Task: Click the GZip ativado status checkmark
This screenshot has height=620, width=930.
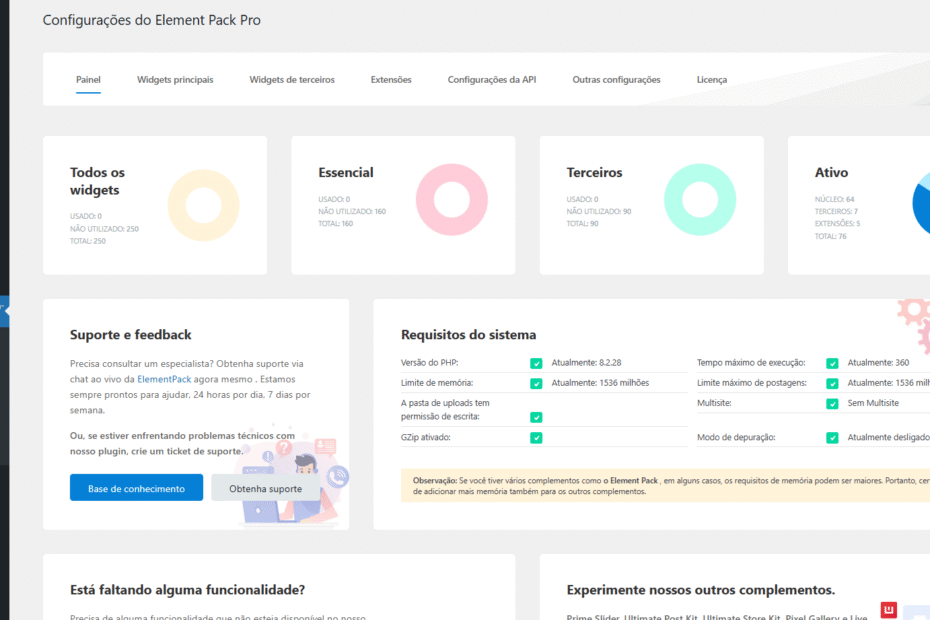Action: click(x=536, y=437)
